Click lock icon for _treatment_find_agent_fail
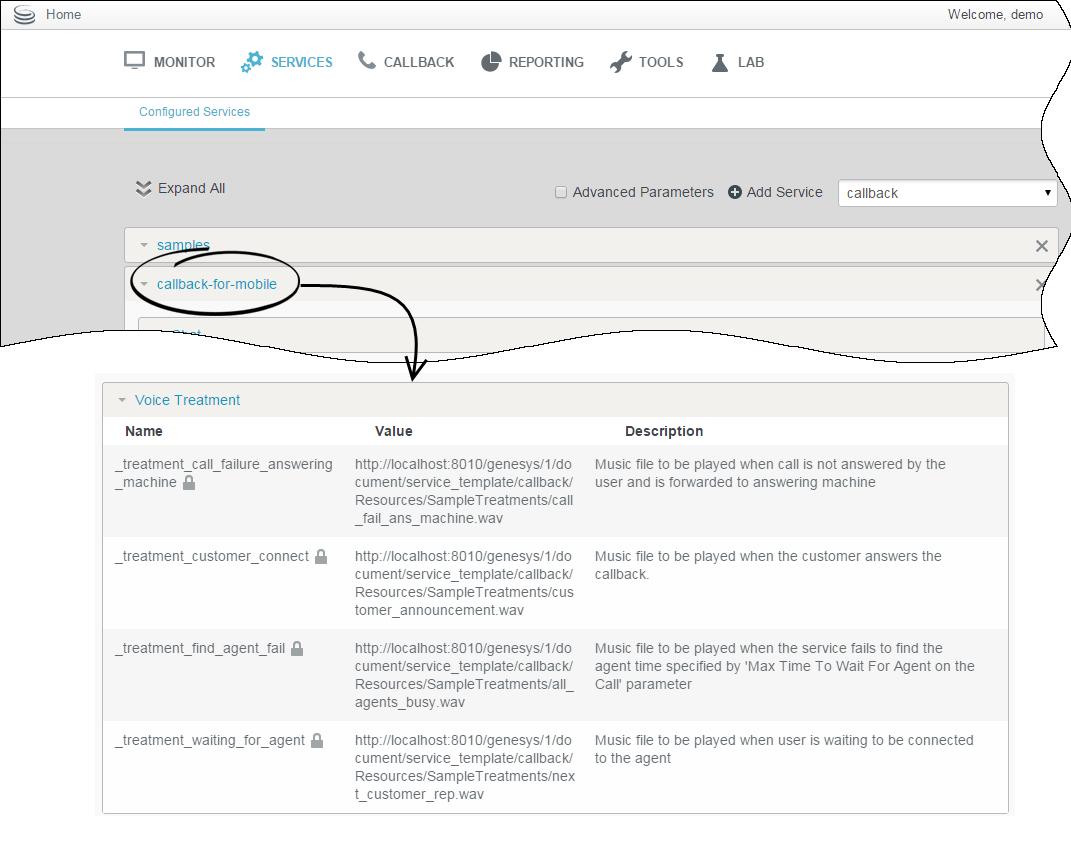Viewport: 1071px width, 845px height. [x=297, y=648]
